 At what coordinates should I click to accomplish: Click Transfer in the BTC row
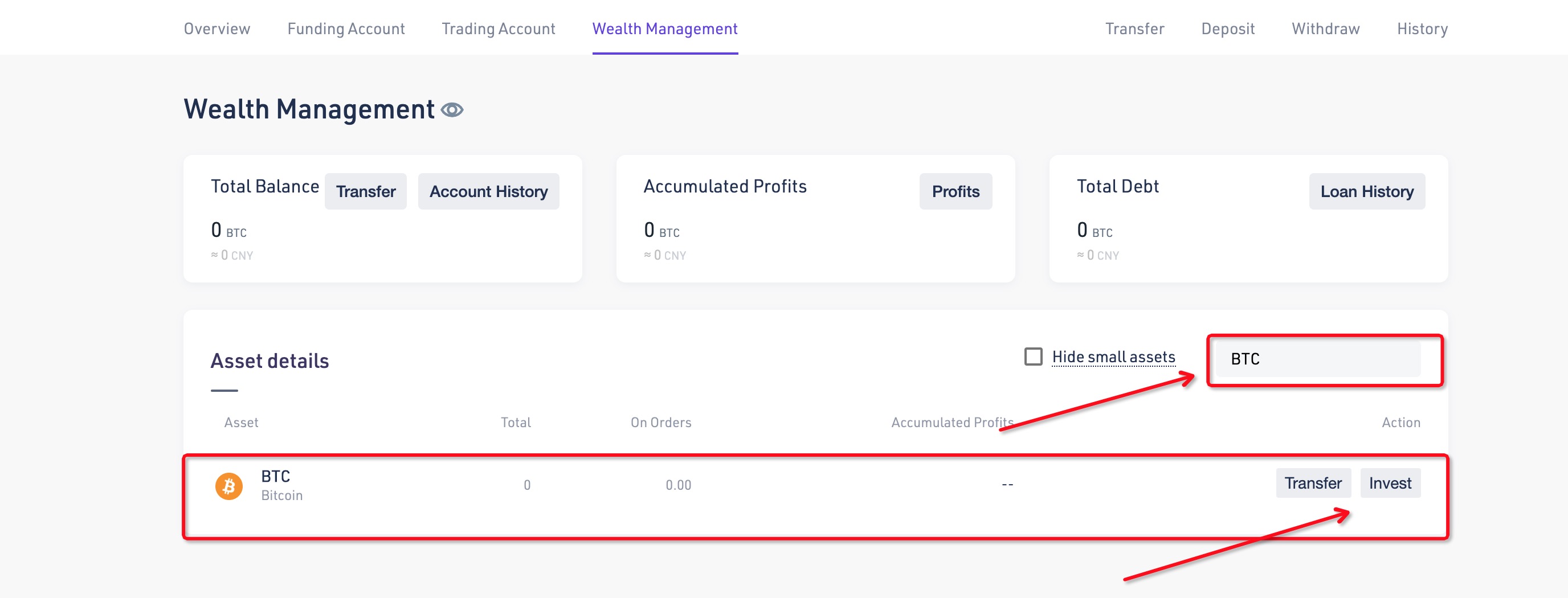pyautogui.click(x=1313, y=483)
